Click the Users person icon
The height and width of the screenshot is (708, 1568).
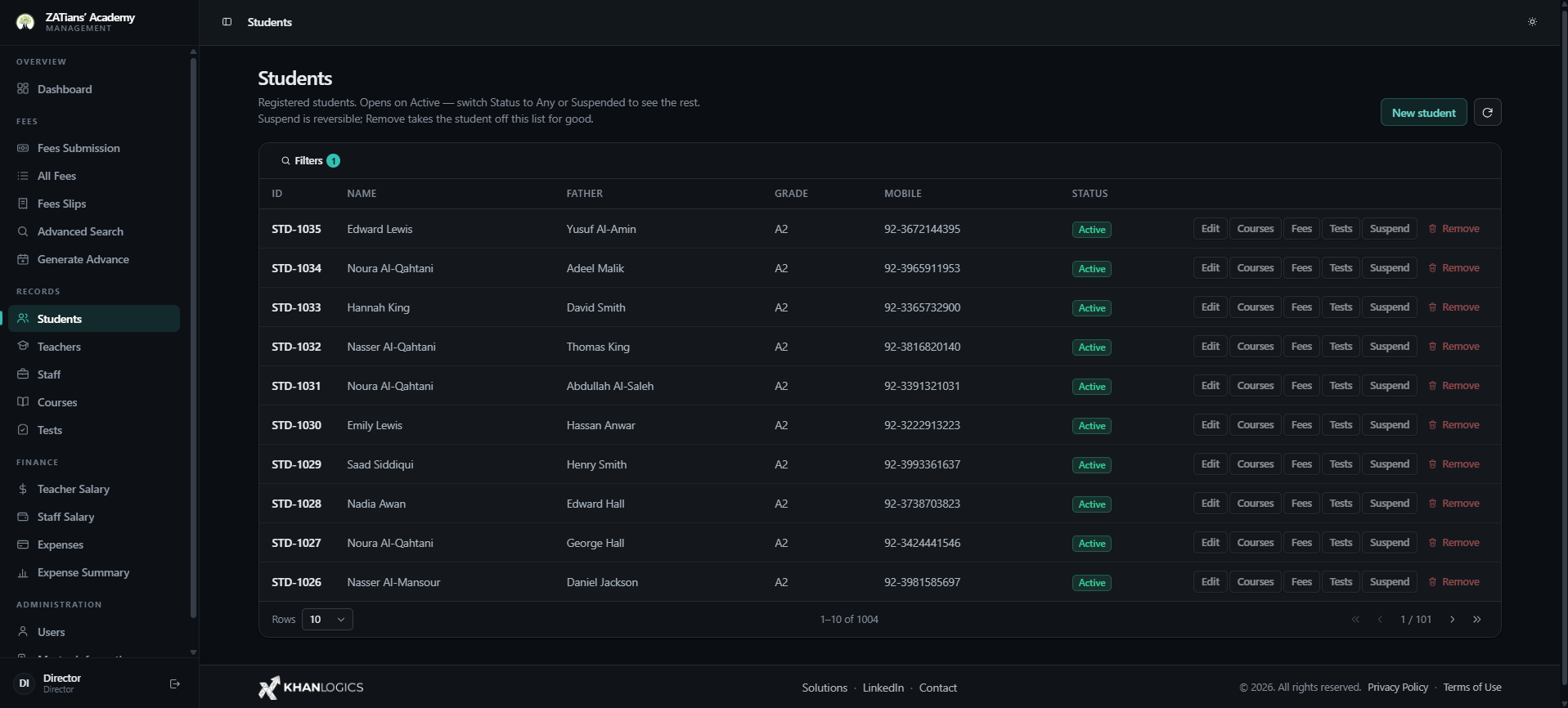point(23,632)
